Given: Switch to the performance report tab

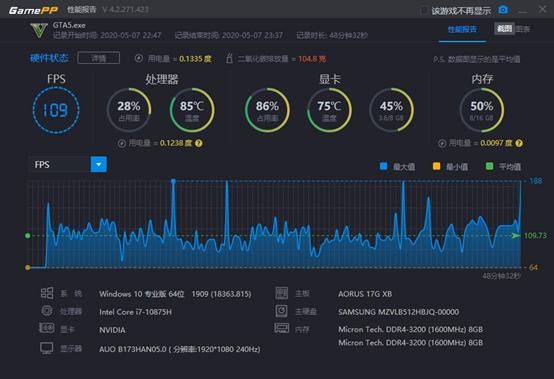Looking at the screenshot, I should coord(462,29).
